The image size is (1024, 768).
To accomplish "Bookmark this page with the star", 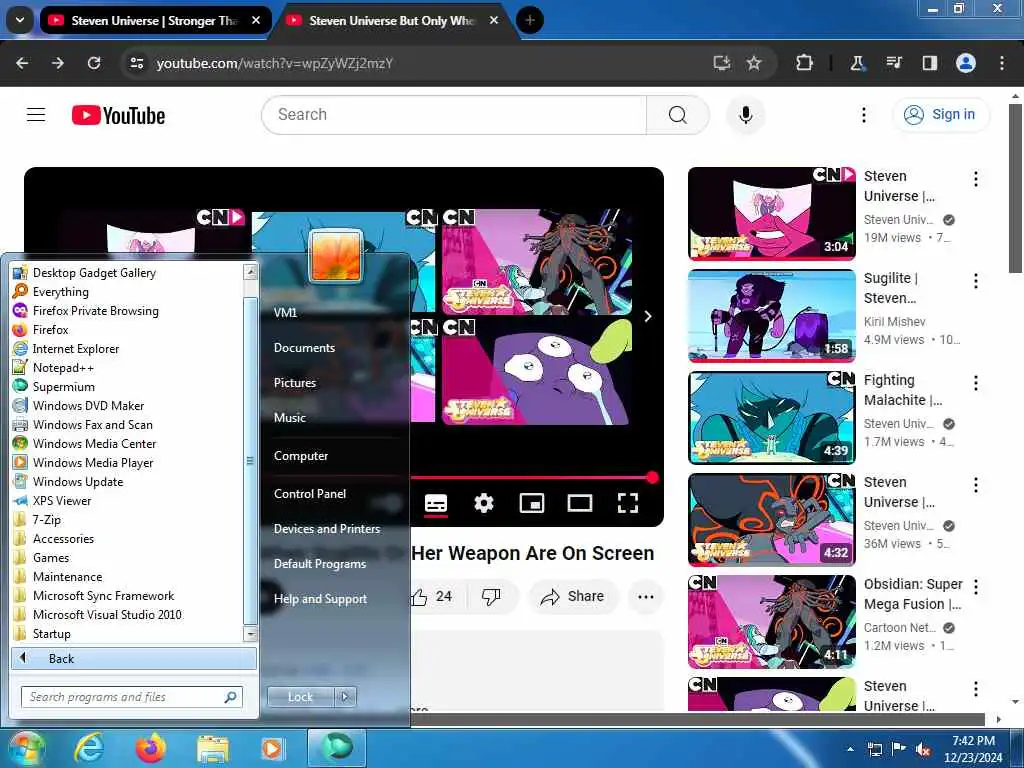I will pyautogui.click(x=754, y=63).
